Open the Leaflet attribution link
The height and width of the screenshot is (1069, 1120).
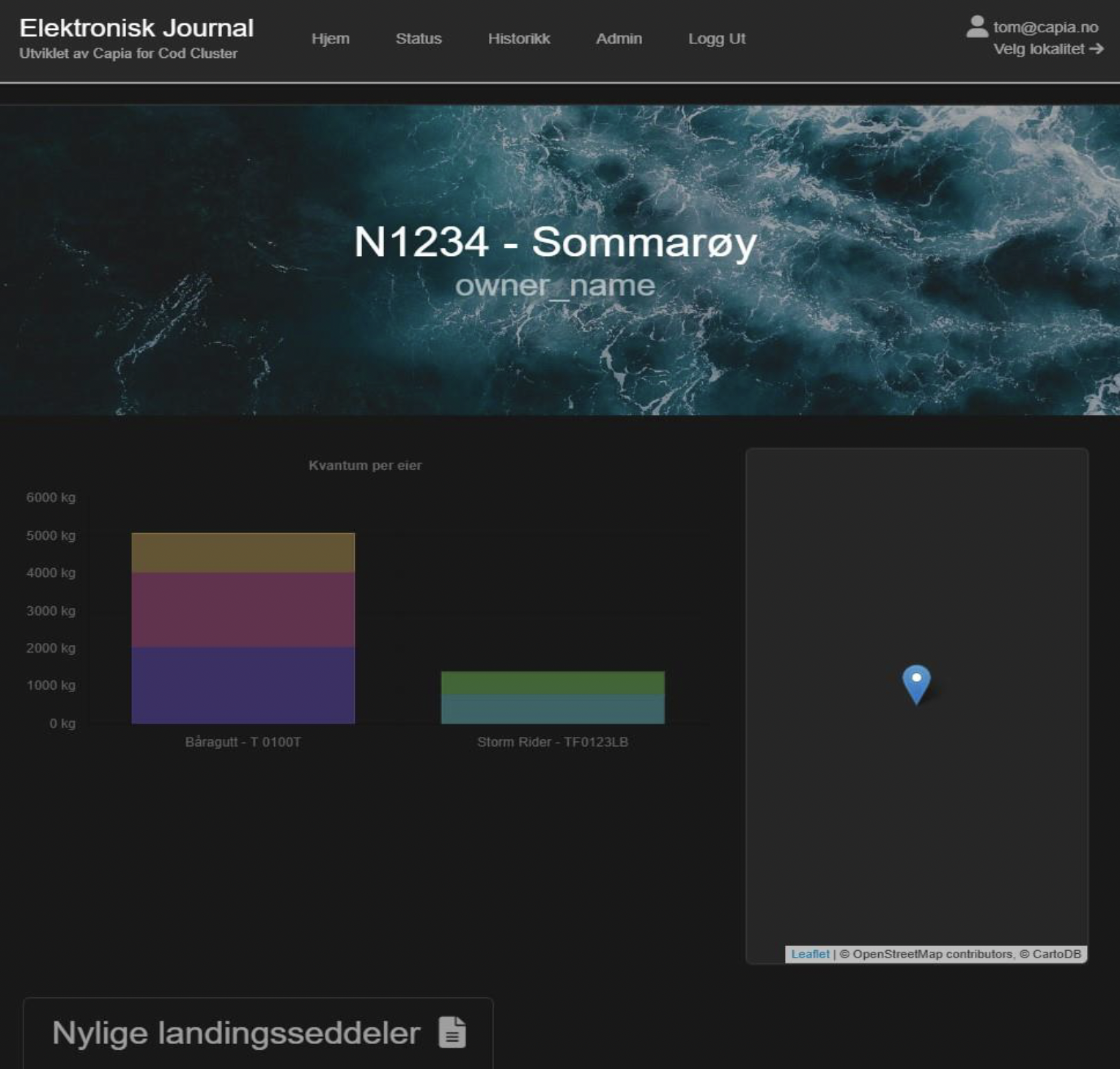tap(810, 954)
